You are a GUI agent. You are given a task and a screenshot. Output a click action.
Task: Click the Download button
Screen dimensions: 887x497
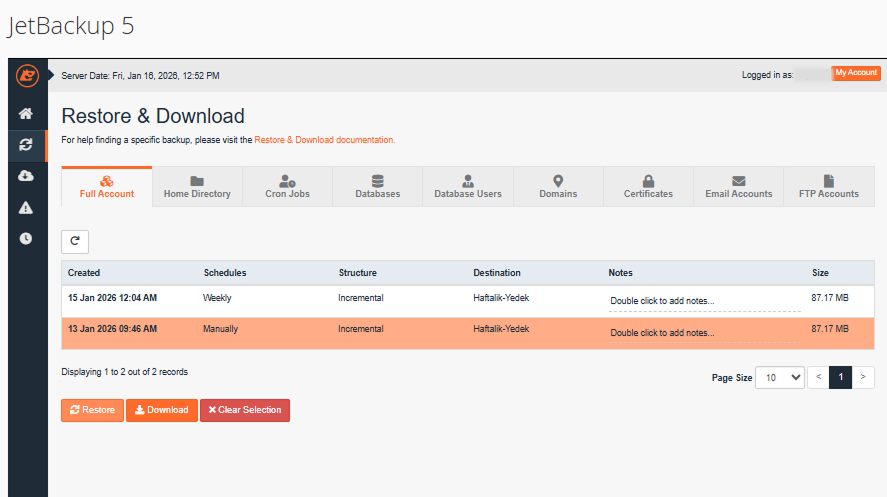click(161, 410)
